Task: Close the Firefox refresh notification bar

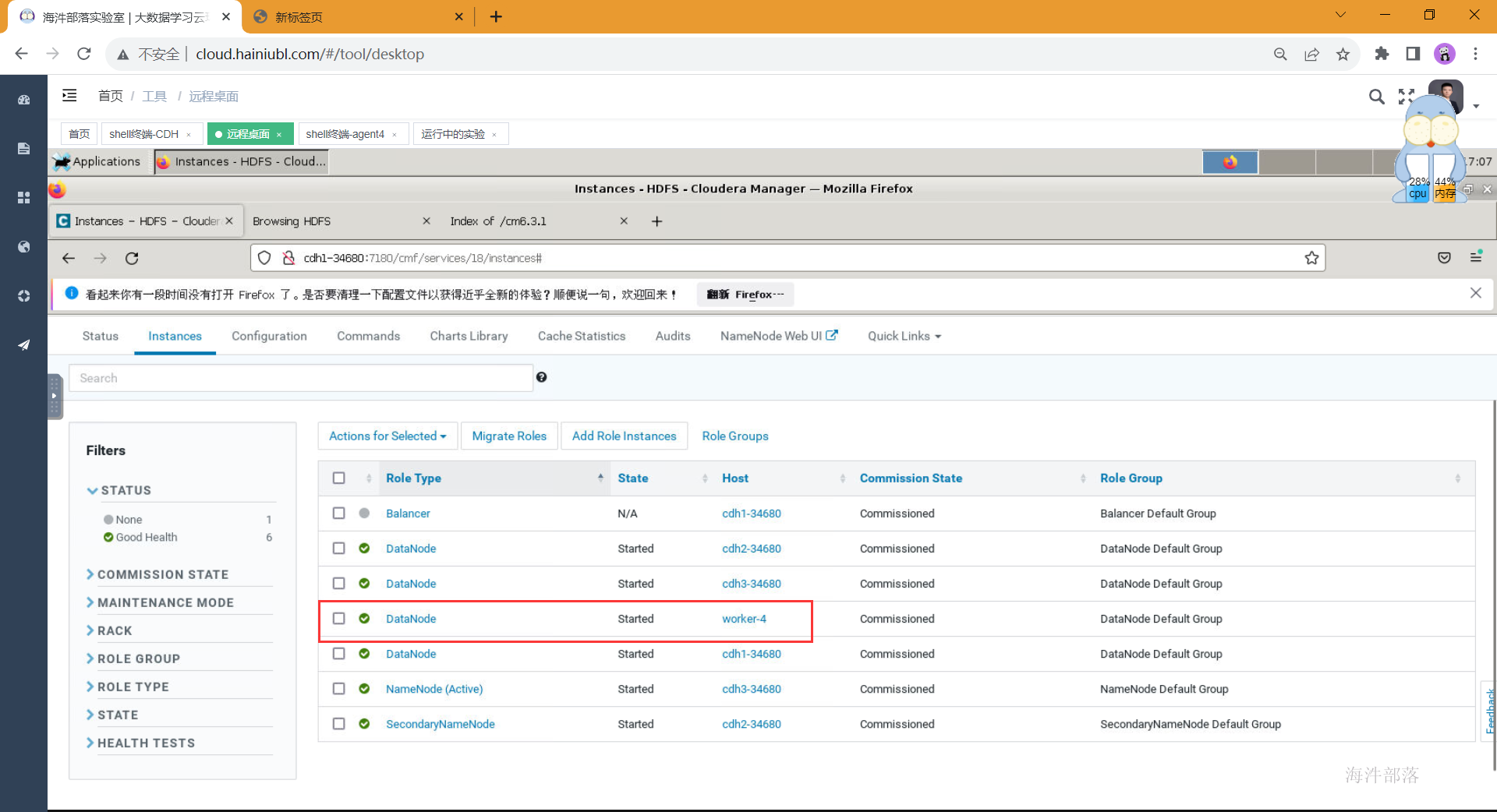Action: click(1475, 293)
